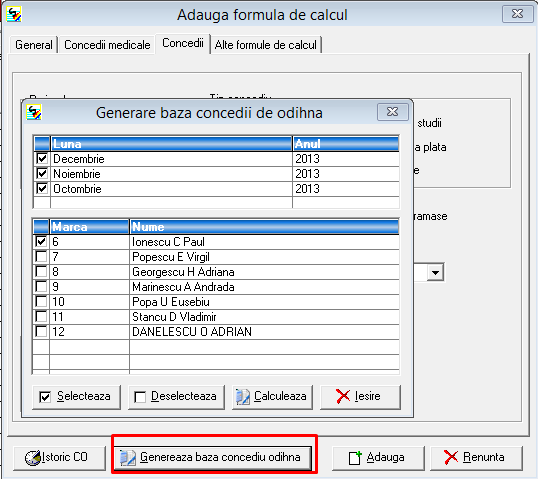Select the Georgescu H Adriana row name
This screenshot has height=479, width=538.
[183, 272]
